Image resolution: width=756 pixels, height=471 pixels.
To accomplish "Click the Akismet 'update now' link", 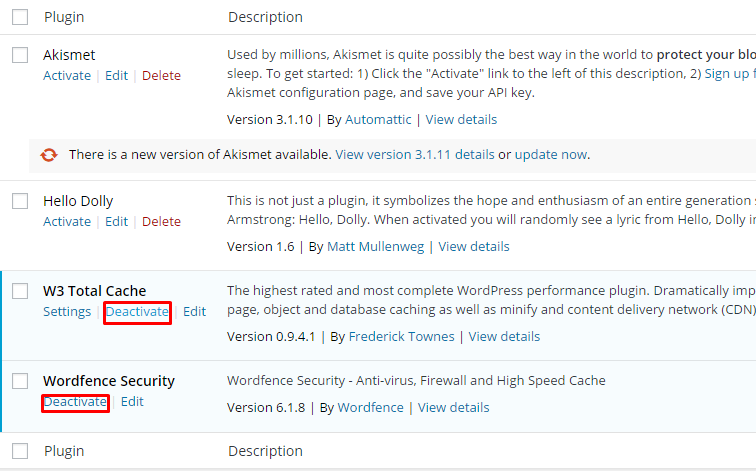I will pyautogui.click(x=551, y=155).
